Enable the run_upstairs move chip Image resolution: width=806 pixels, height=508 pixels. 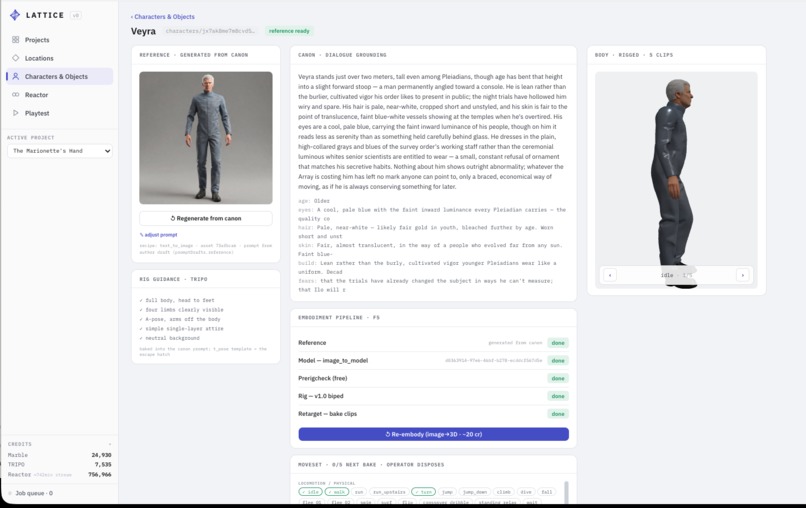click(x=389, y=492)
